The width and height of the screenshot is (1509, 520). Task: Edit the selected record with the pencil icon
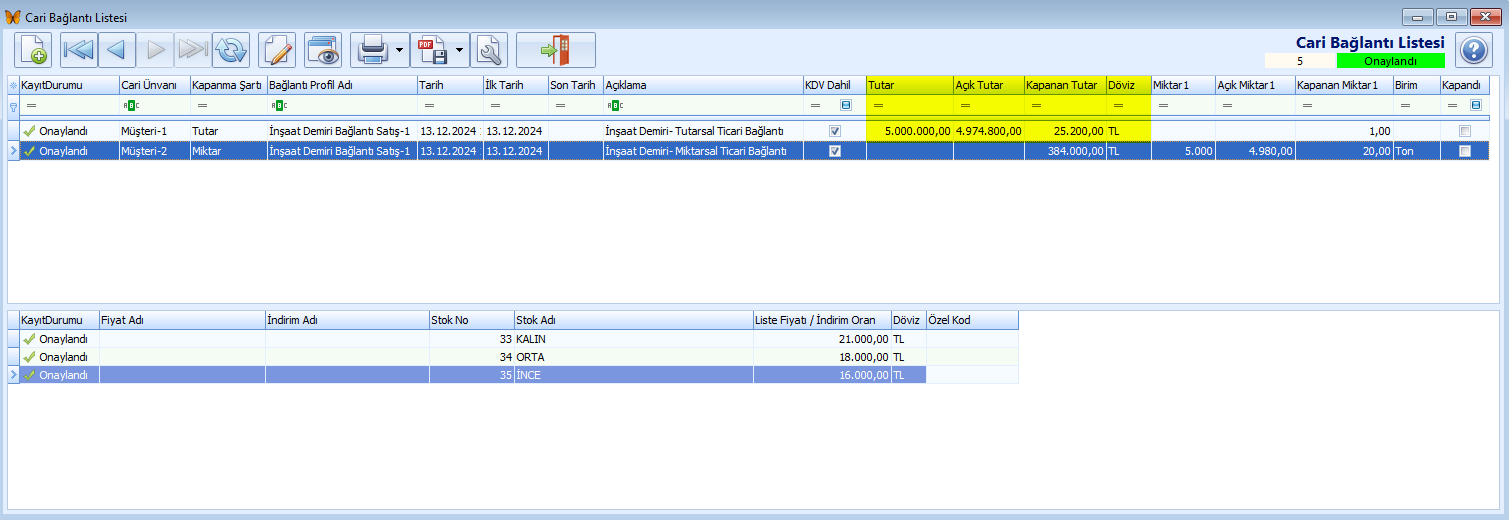tap(277, 49)
